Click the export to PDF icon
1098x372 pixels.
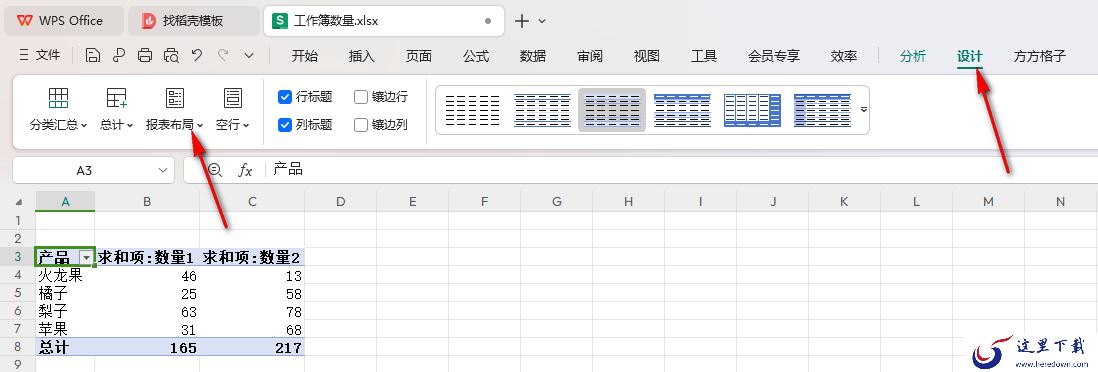coord(119,55)
